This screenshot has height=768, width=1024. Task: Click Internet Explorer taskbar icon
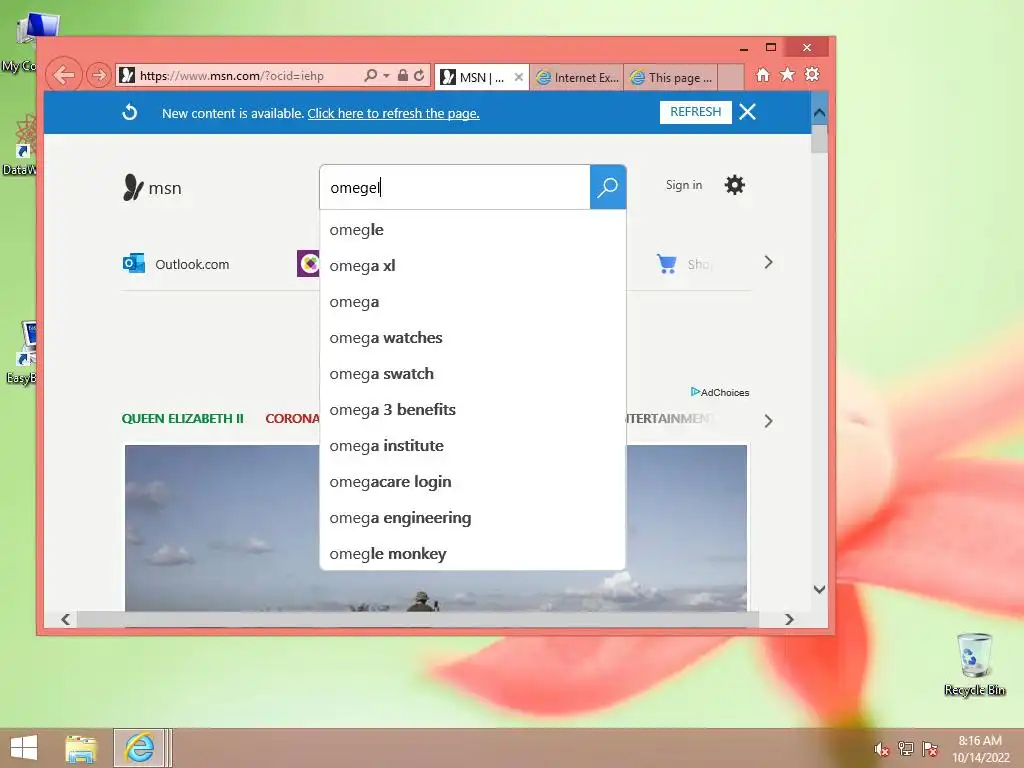coord(139,748)
